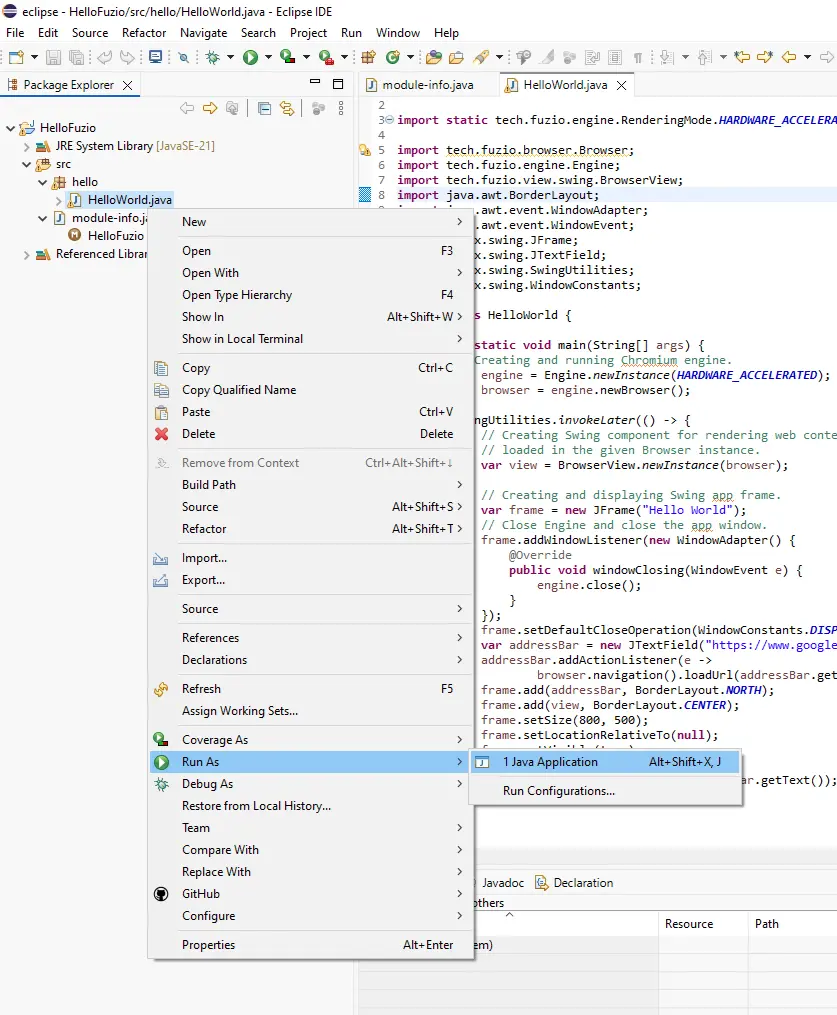
Task: Switch to the Declaration view tab
Action: pyautogui.click(x=575, y=883)
